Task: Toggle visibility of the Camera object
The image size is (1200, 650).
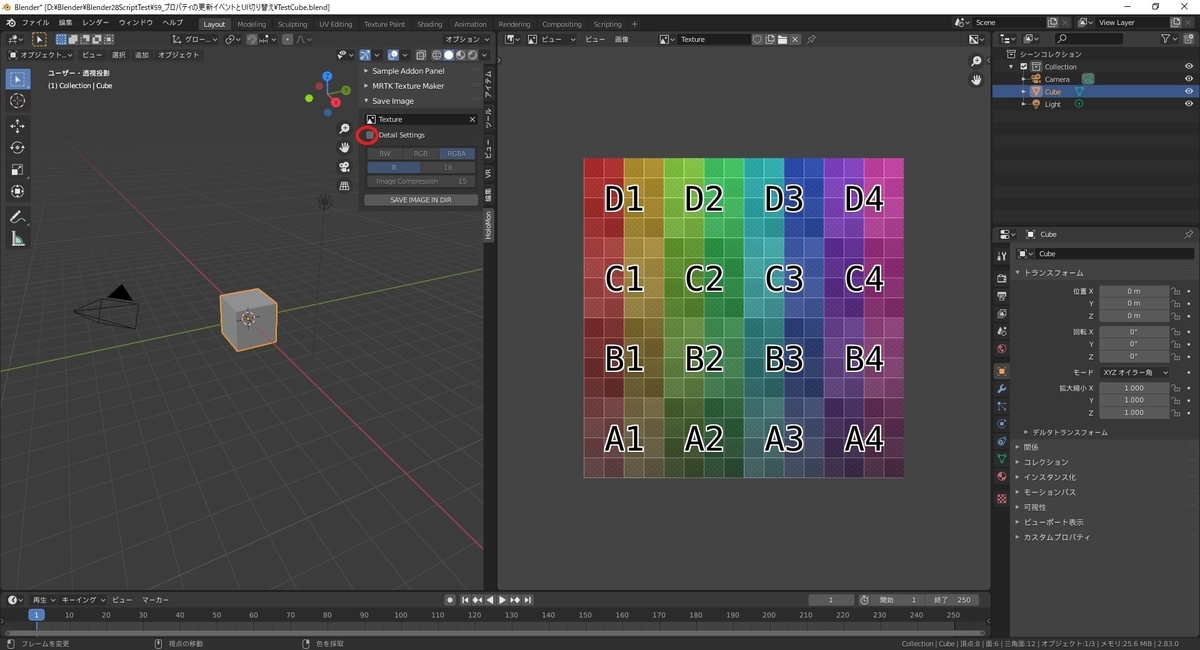Action: [1188, 79]
